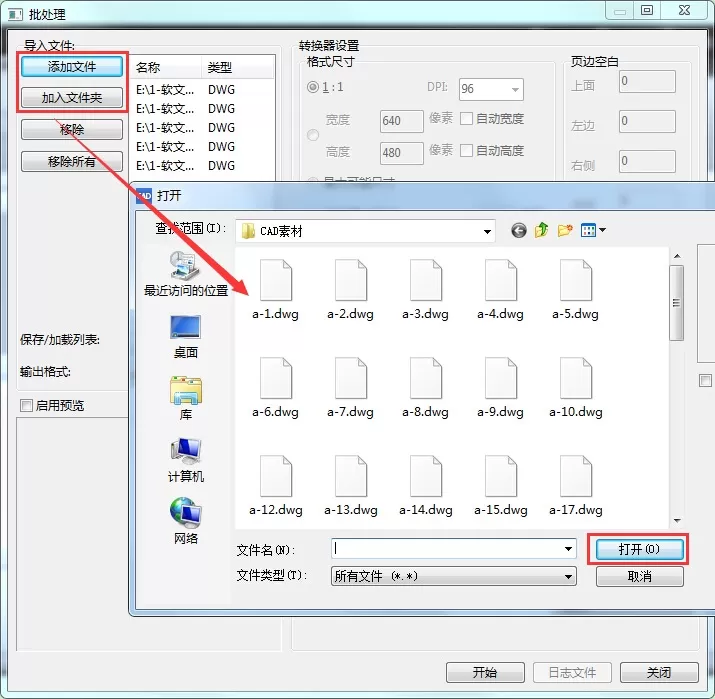The width and height of the screenshot is (715, 699).
Task: Click the 高度 480 input field
Action: (402, 153)
